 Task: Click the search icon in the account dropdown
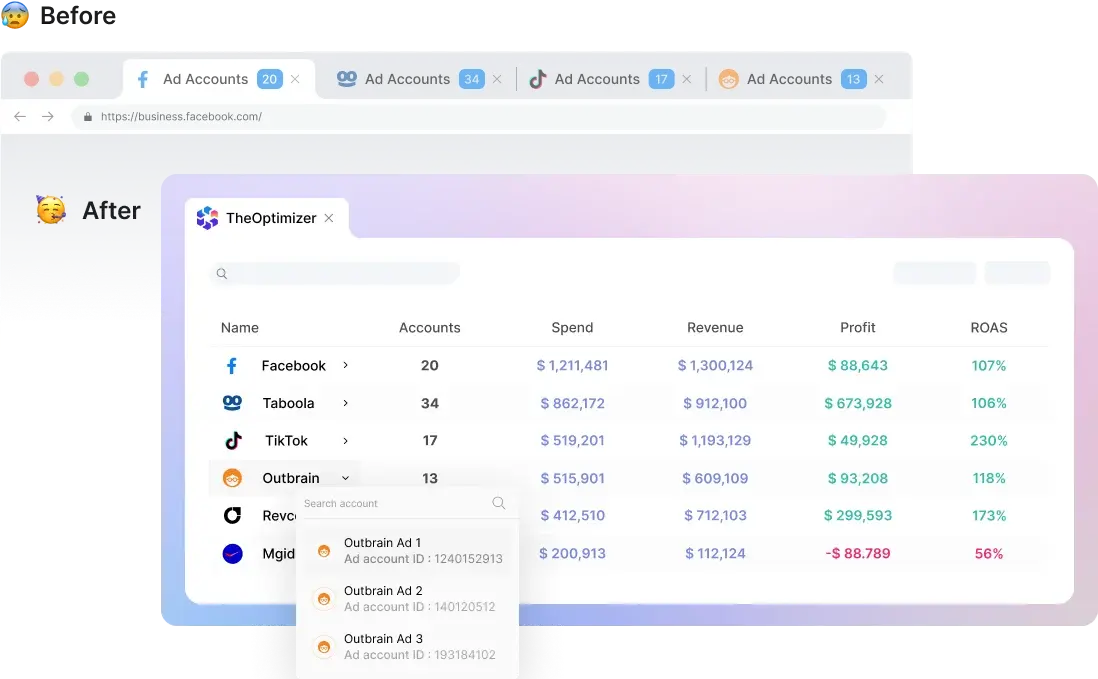click(x=499, y=503)
